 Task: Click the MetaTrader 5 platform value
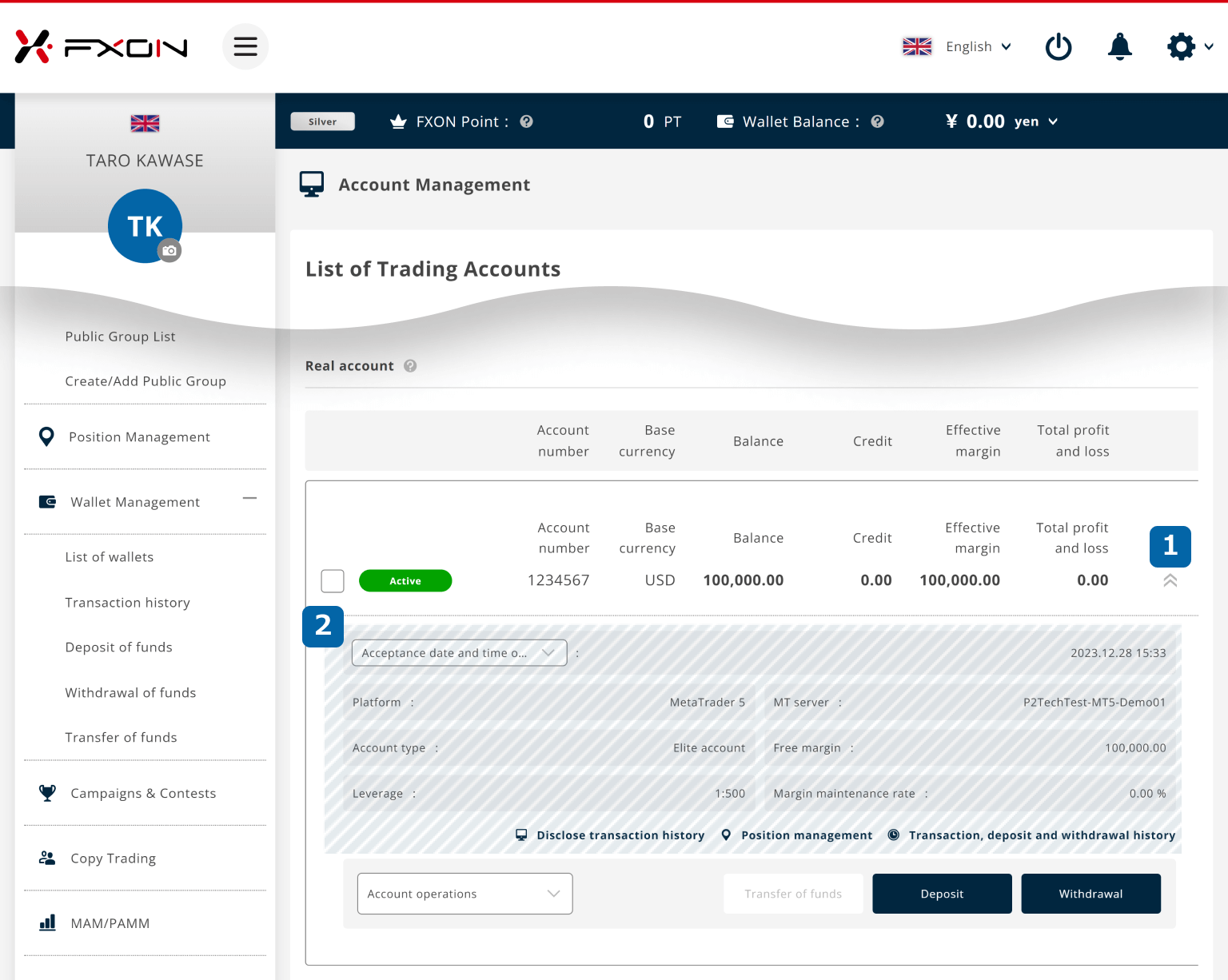[708, 703]
